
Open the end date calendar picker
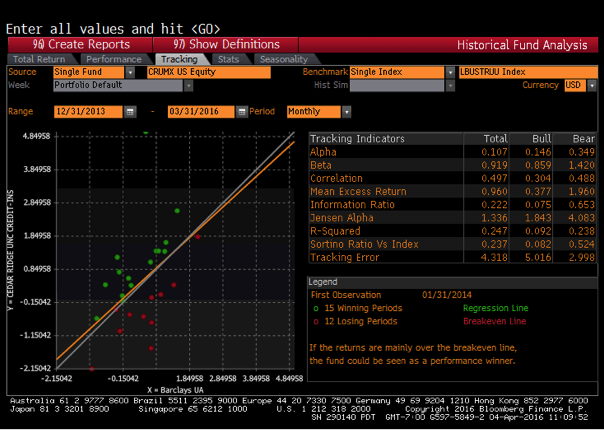[239, 111]
